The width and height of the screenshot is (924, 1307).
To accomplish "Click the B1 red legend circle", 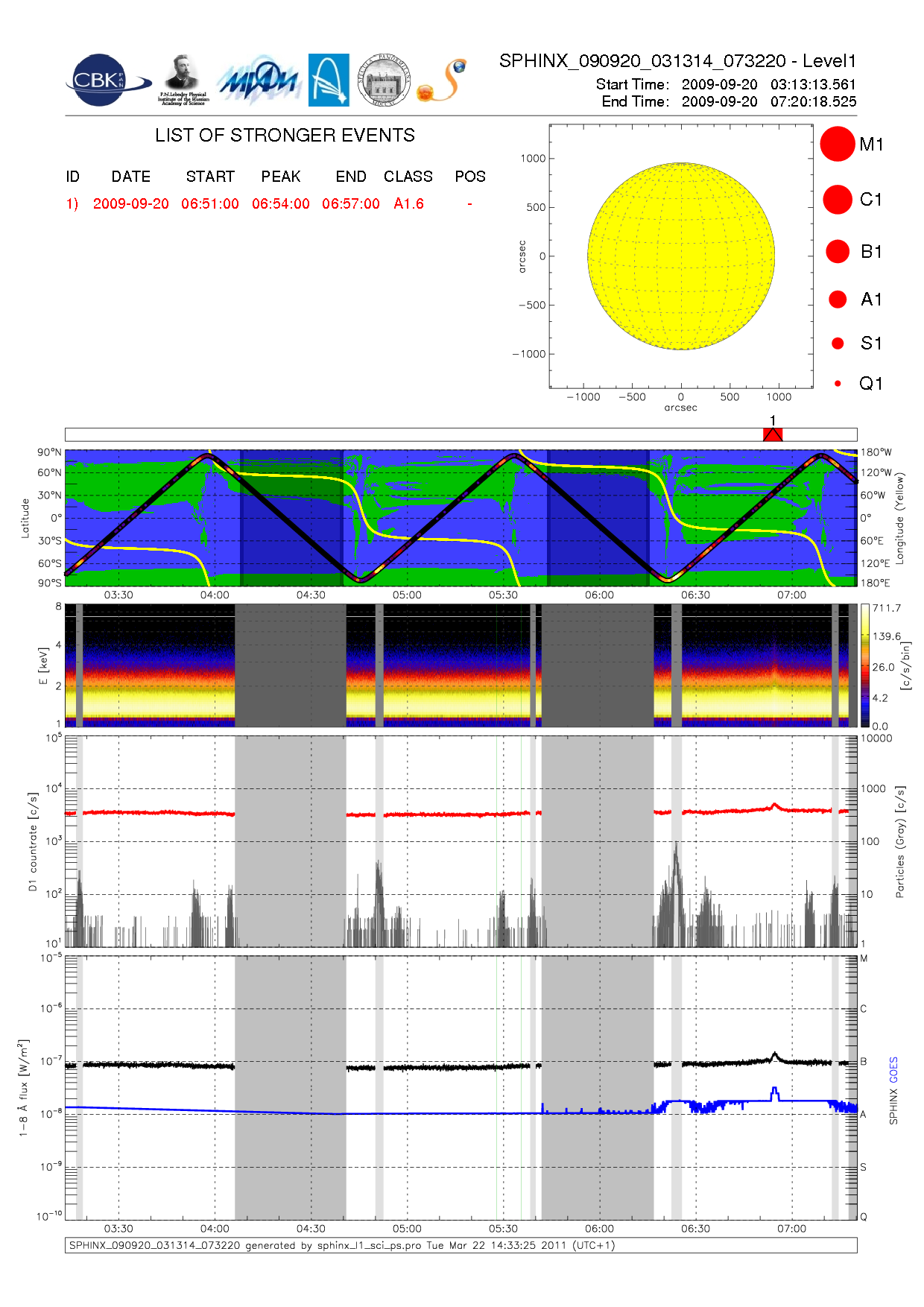I will click(838, 252).
